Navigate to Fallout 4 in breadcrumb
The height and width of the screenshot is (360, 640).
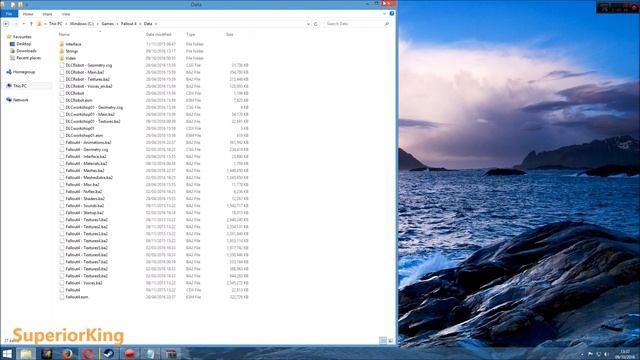point(129,24)
